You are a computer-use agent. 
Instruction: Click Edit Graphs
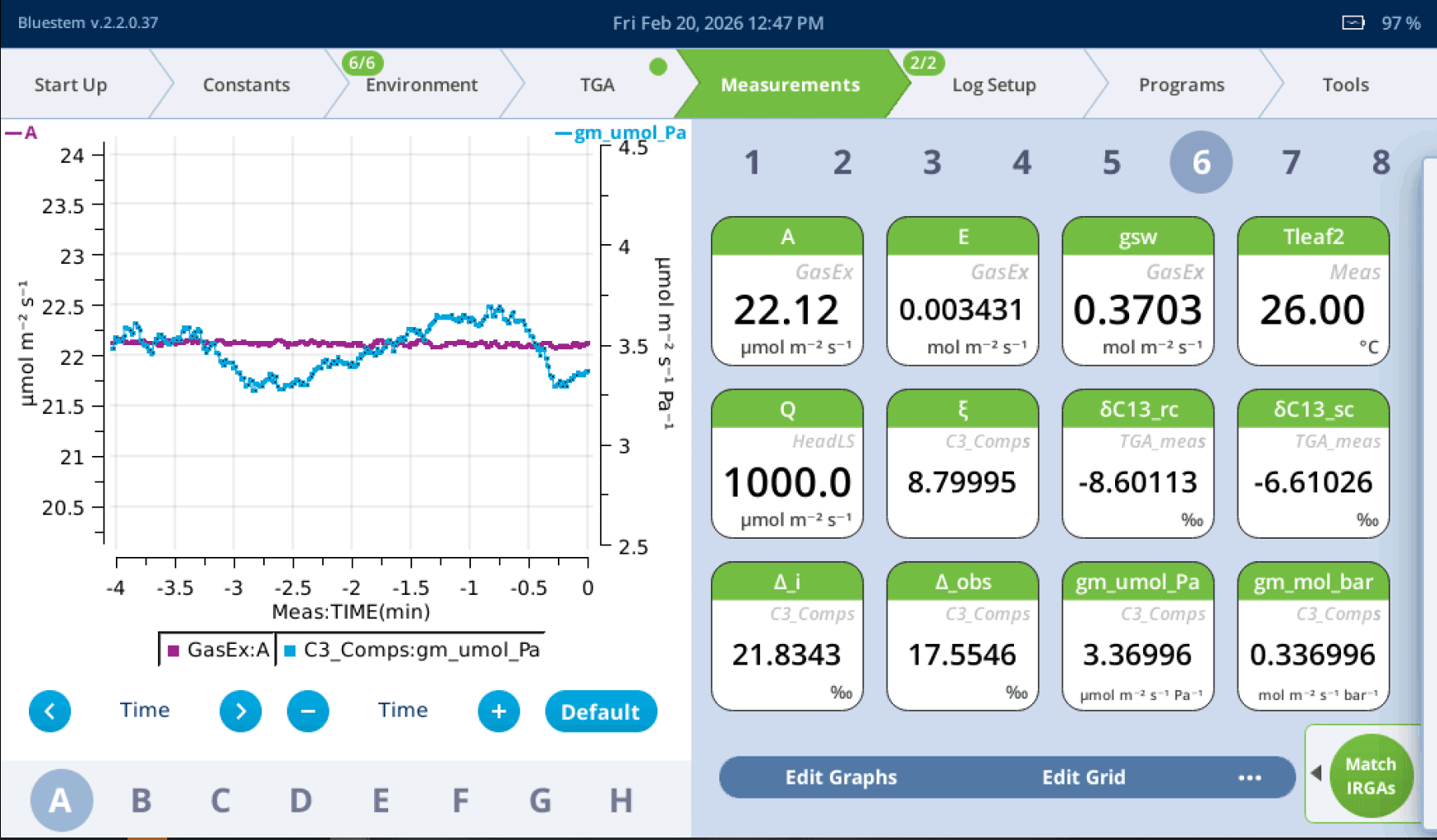click(840, 777)
